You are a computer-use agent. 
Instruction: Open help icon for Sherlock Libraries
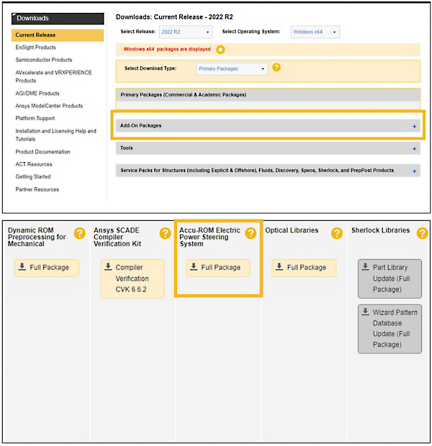click(x=422, y=233)
